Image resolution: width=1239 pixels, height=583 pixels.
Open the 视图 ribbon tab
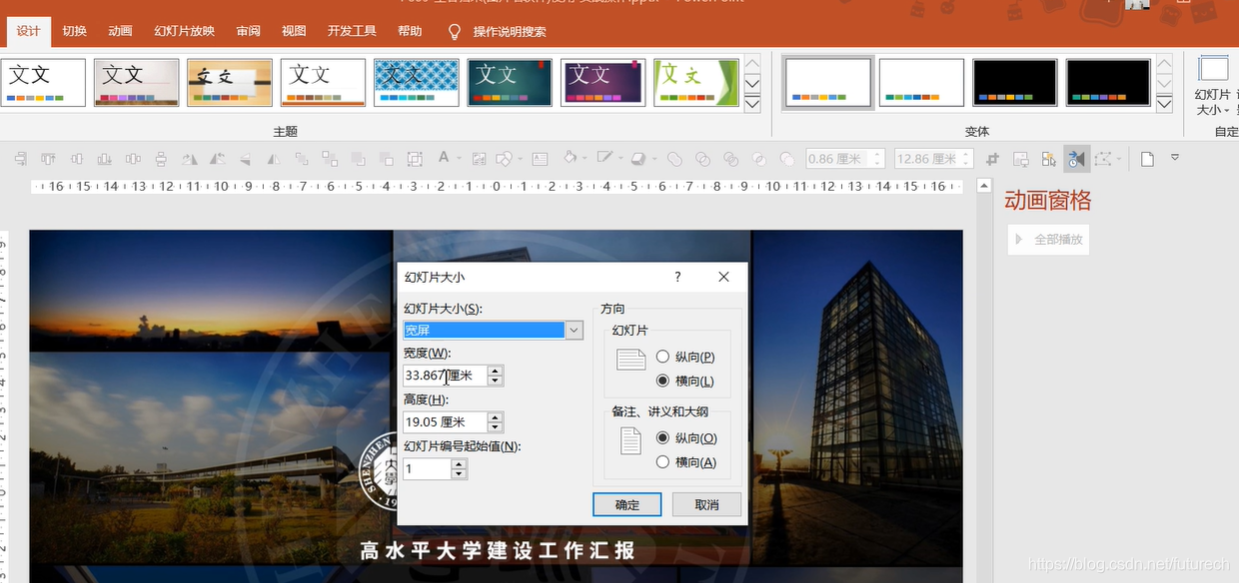point(294,31)
